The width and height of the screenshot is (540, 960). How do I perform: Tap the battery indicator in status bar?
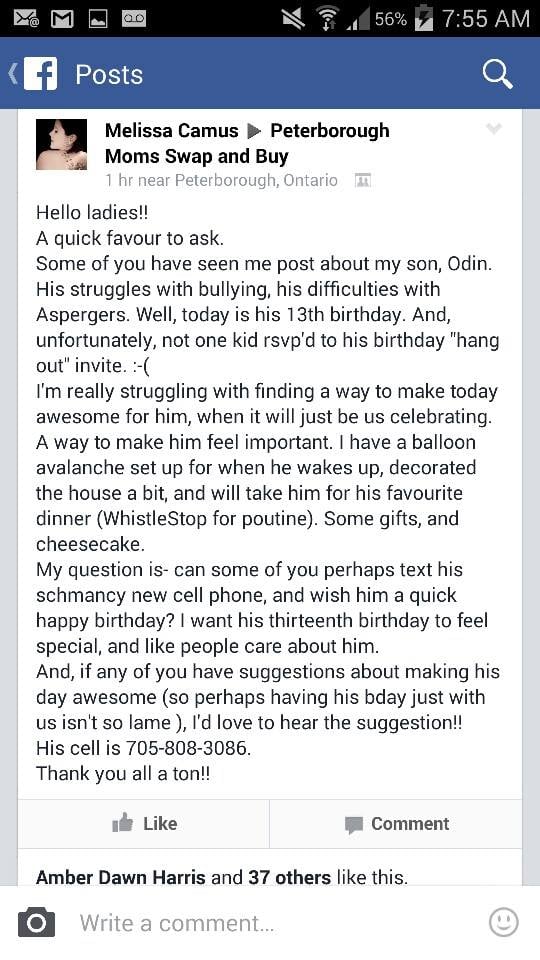[423, 18]
